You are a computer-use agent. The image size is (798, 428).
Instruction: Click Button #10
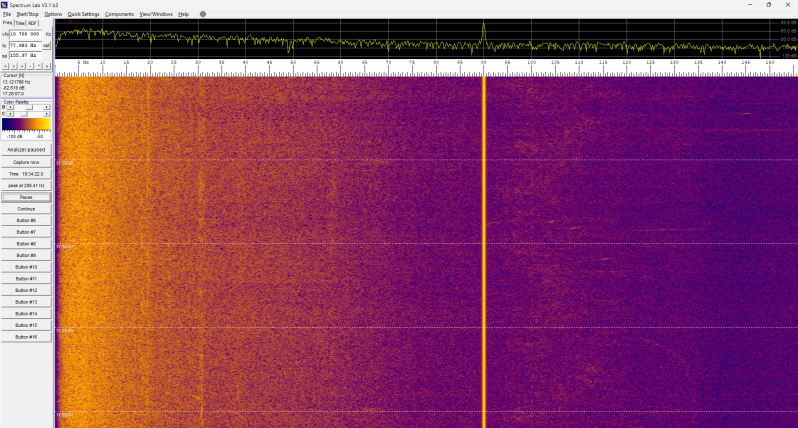pyautogui.click(x=26, y=267)
